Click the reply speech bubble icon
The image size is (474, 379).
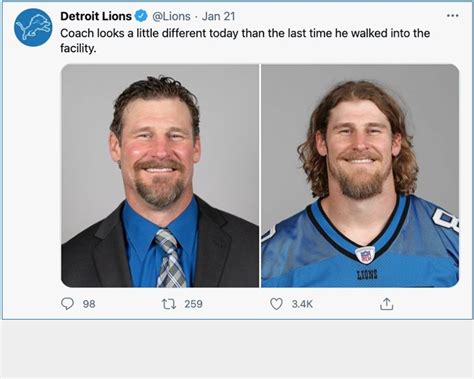67,304
